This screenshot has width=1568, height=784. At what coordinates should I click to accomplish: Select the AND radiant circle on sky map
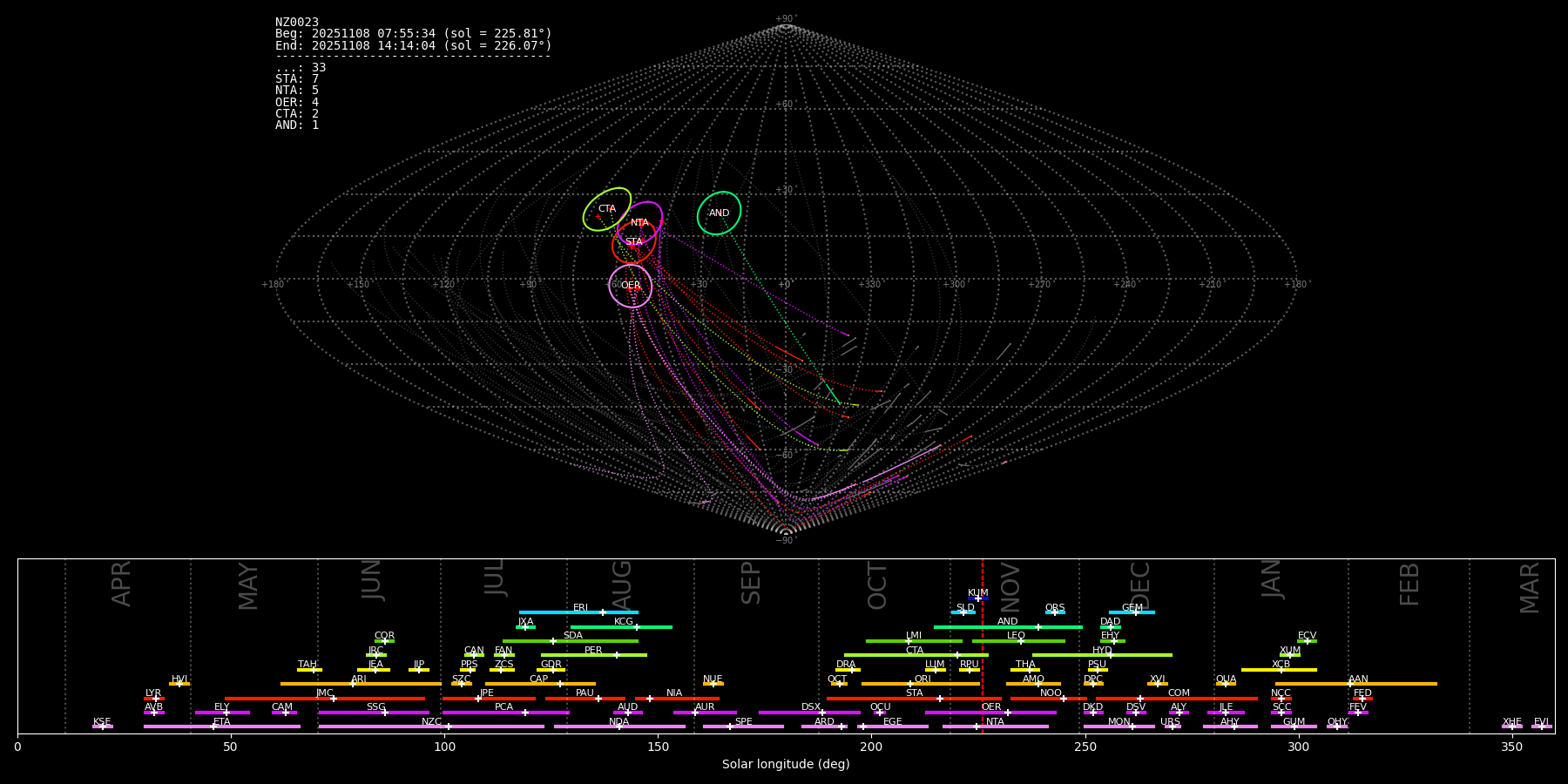point(719,213)
